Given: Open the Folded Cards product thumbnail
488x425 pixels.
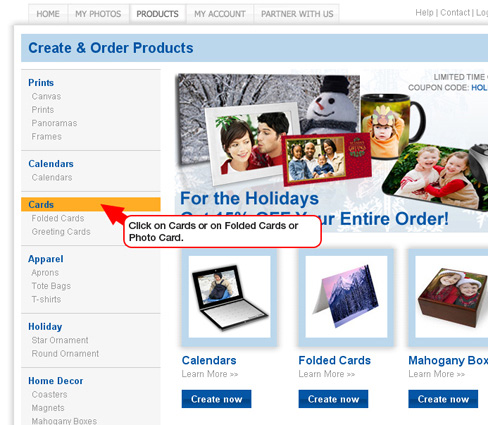Looking at the screenshot, I should 346,297.
